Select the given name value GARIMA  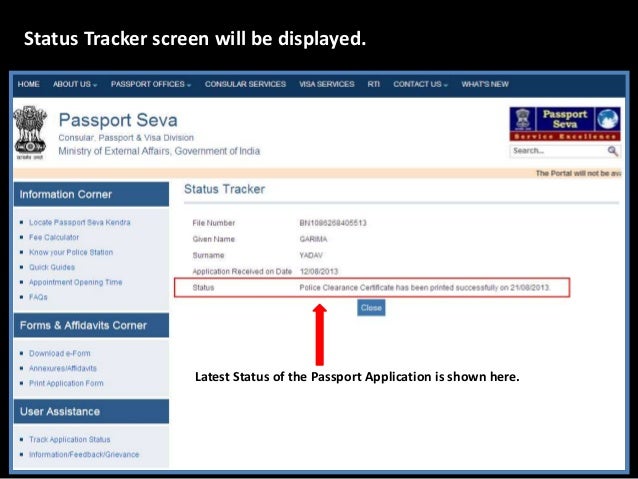click(313, 239)
